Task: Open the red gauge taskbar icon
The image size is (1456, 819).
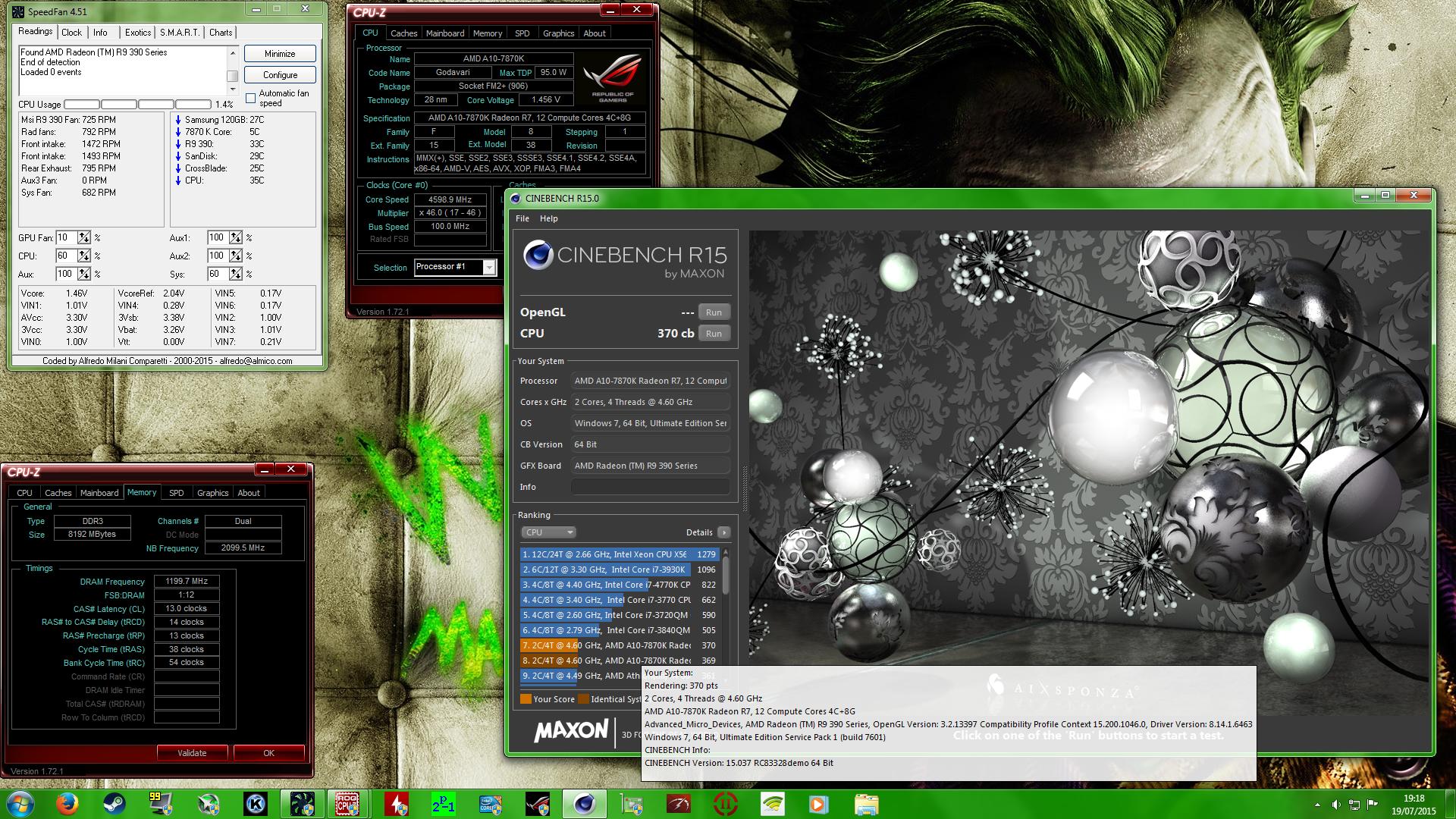Action: click(x=678, y=804)
